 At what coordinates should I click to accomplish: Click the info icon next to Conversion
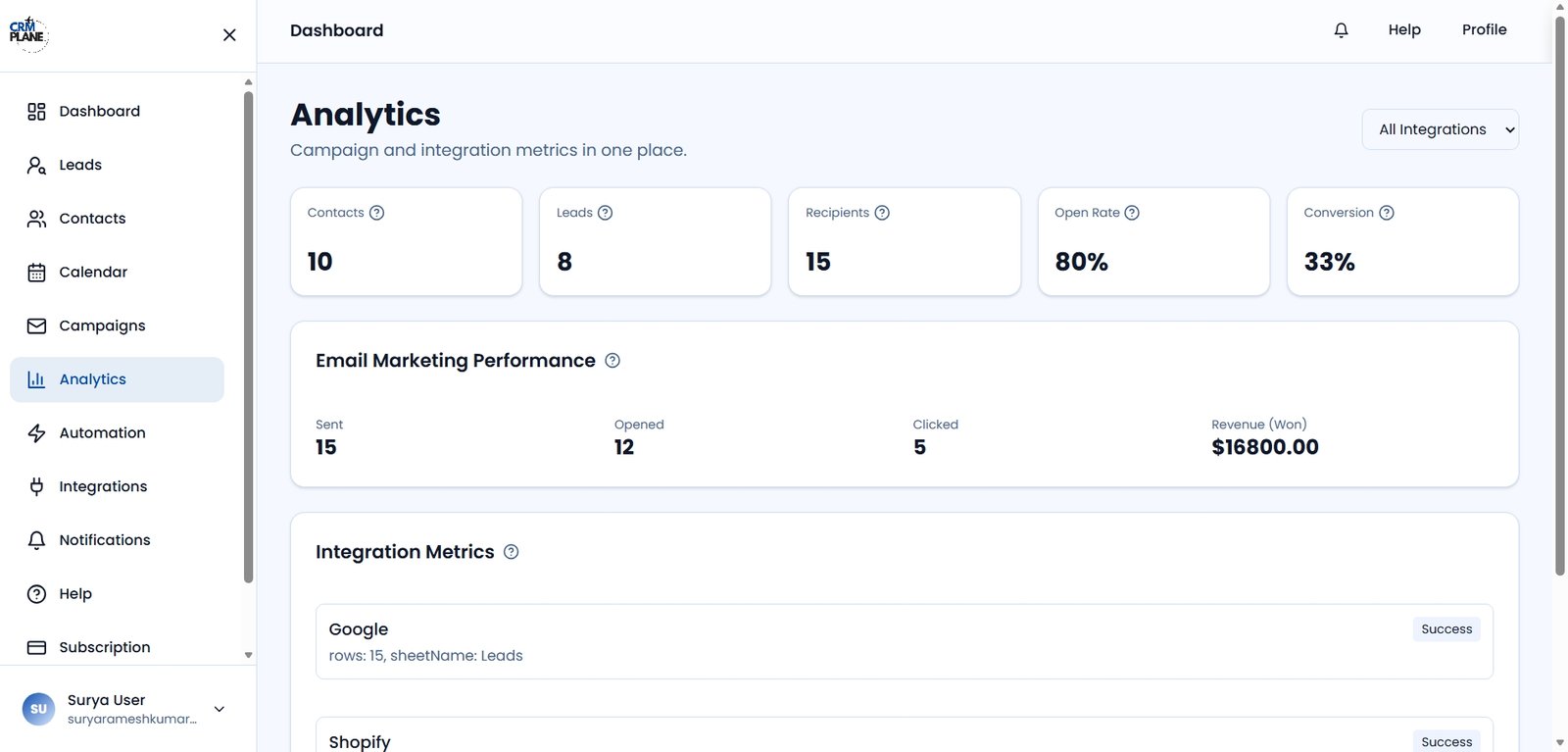coord(1387,213)
